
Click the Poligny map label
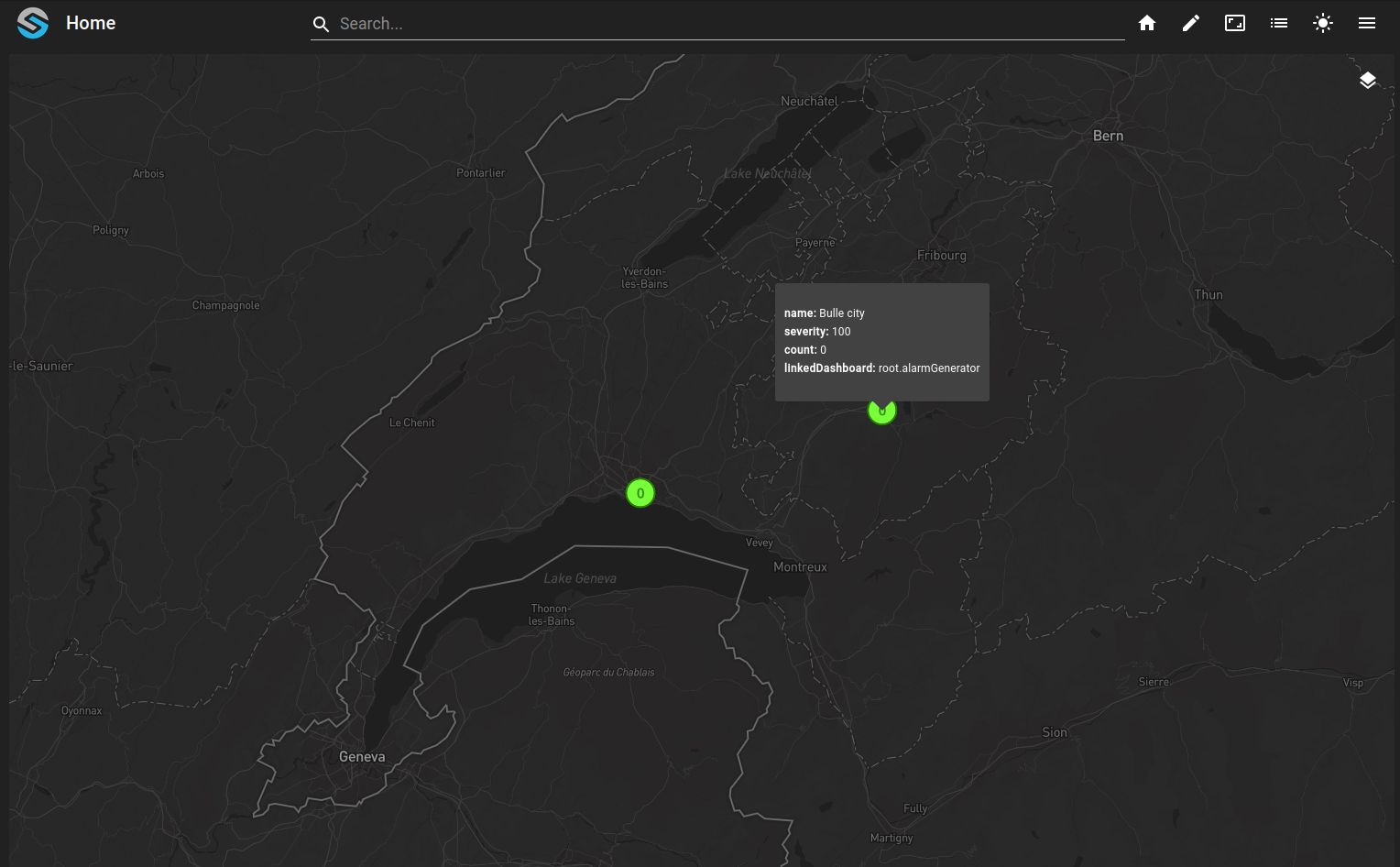(111, 231)
